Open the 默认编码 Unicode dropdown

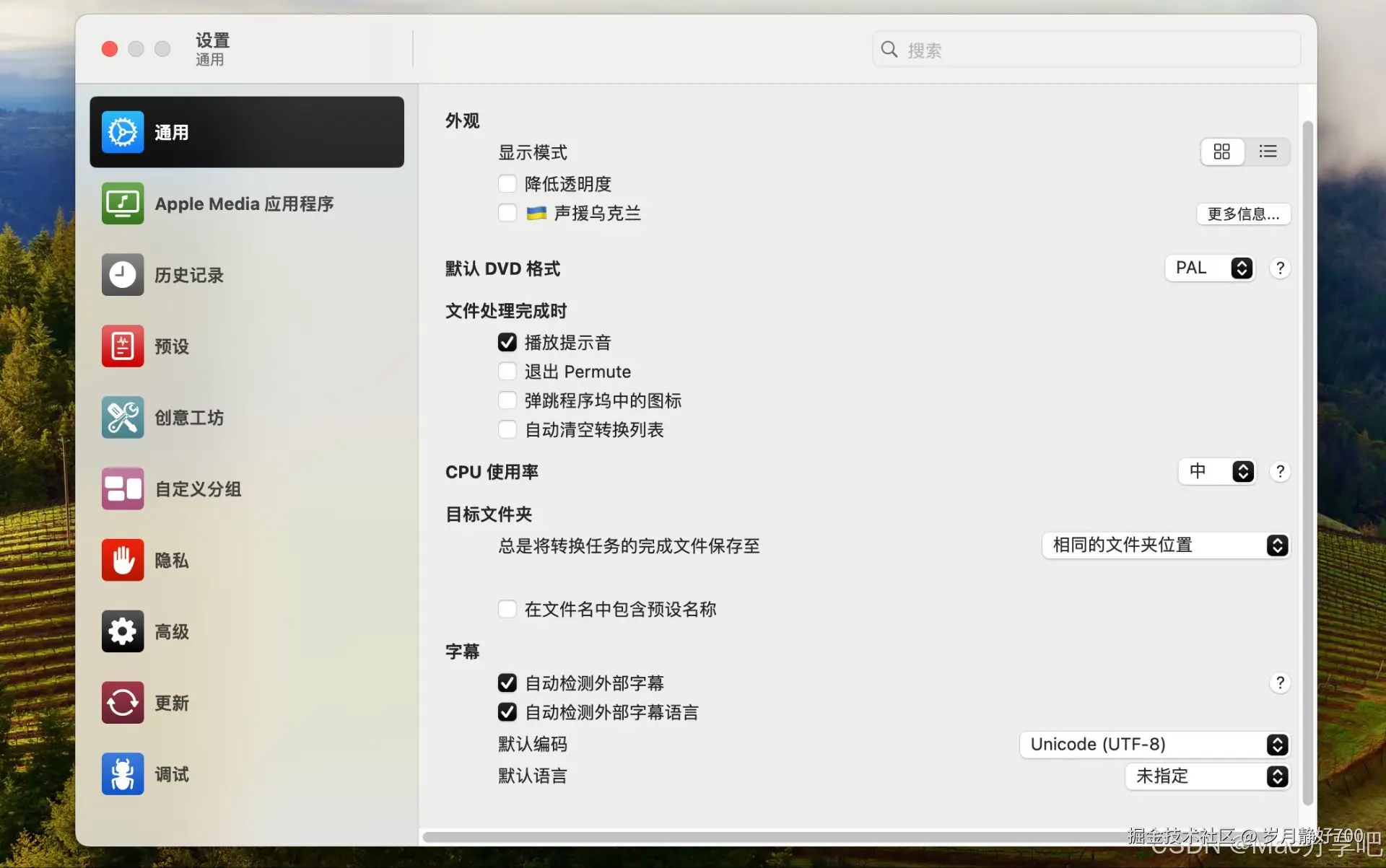coord(1154,744)
